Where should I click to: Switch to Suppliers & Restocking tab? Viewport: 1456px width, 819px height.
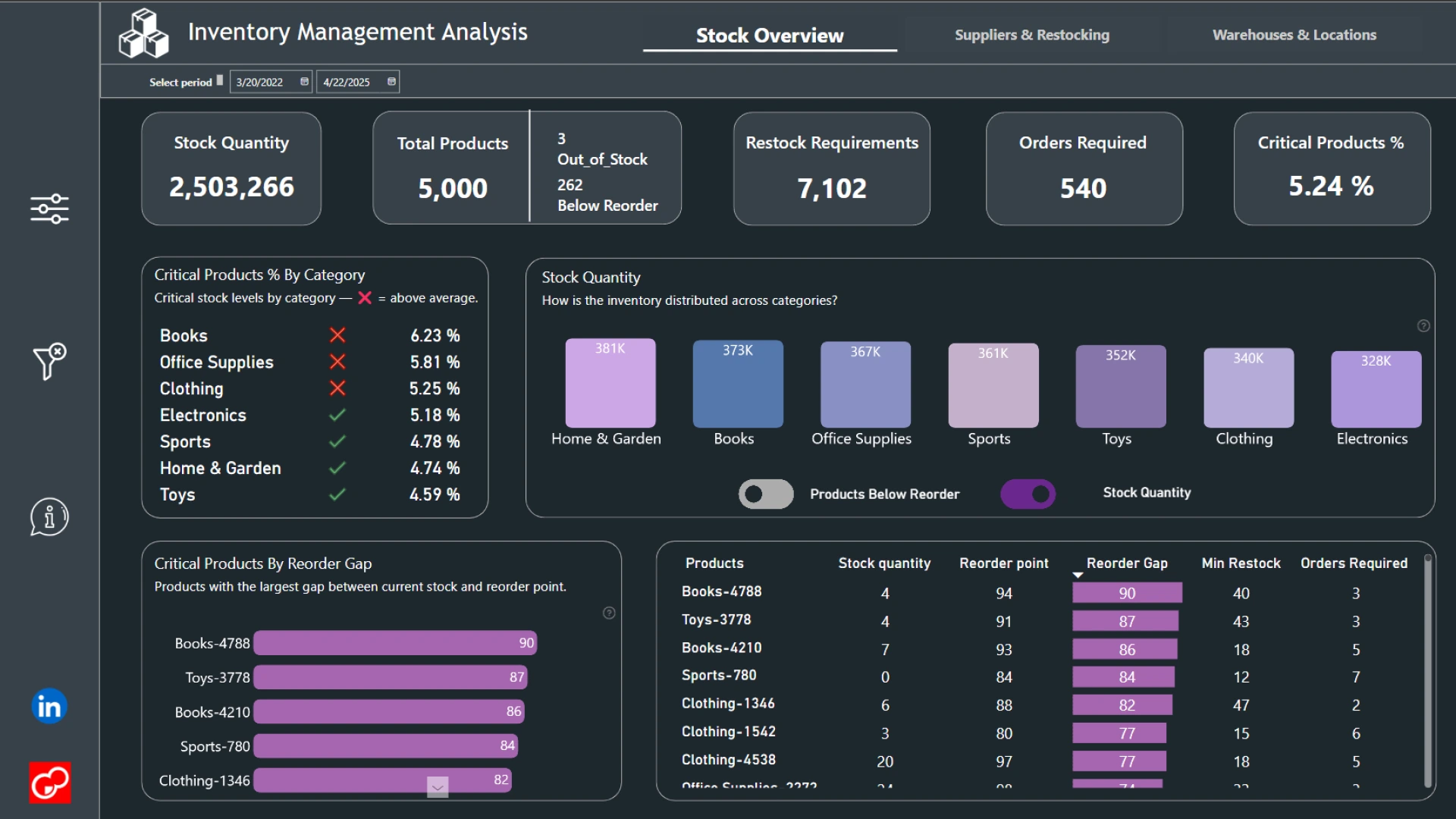[x=1031, y=35]
